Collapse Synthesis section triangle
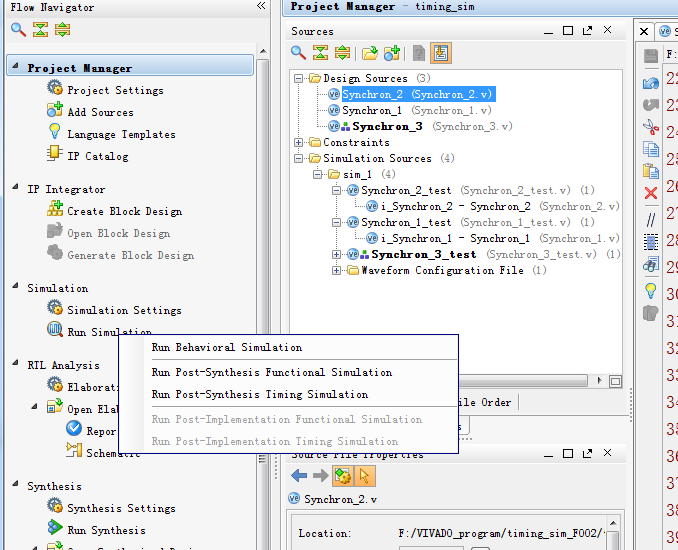The height and width of the screenshot is (550, 678). [x=16, y=483]
